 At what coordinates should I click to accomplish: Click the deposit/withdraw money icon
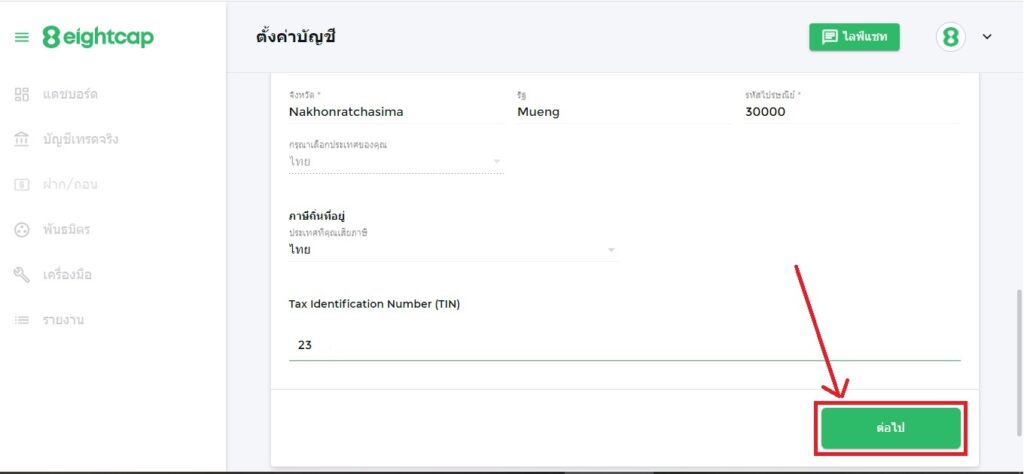tap(22, 185)
